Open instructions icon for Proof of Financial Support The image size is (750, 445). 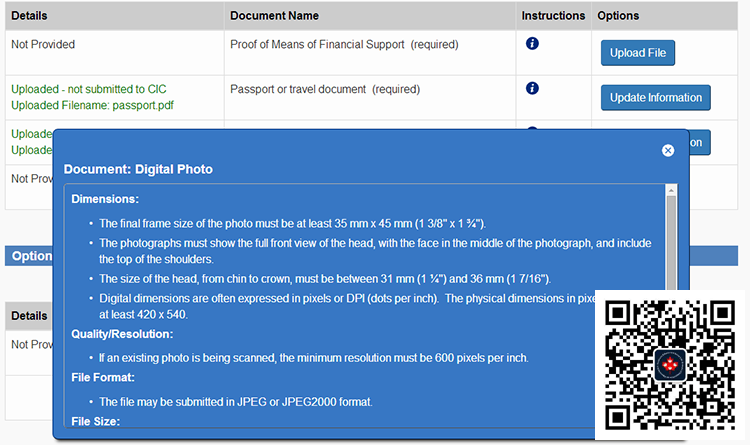coord(532,44)
